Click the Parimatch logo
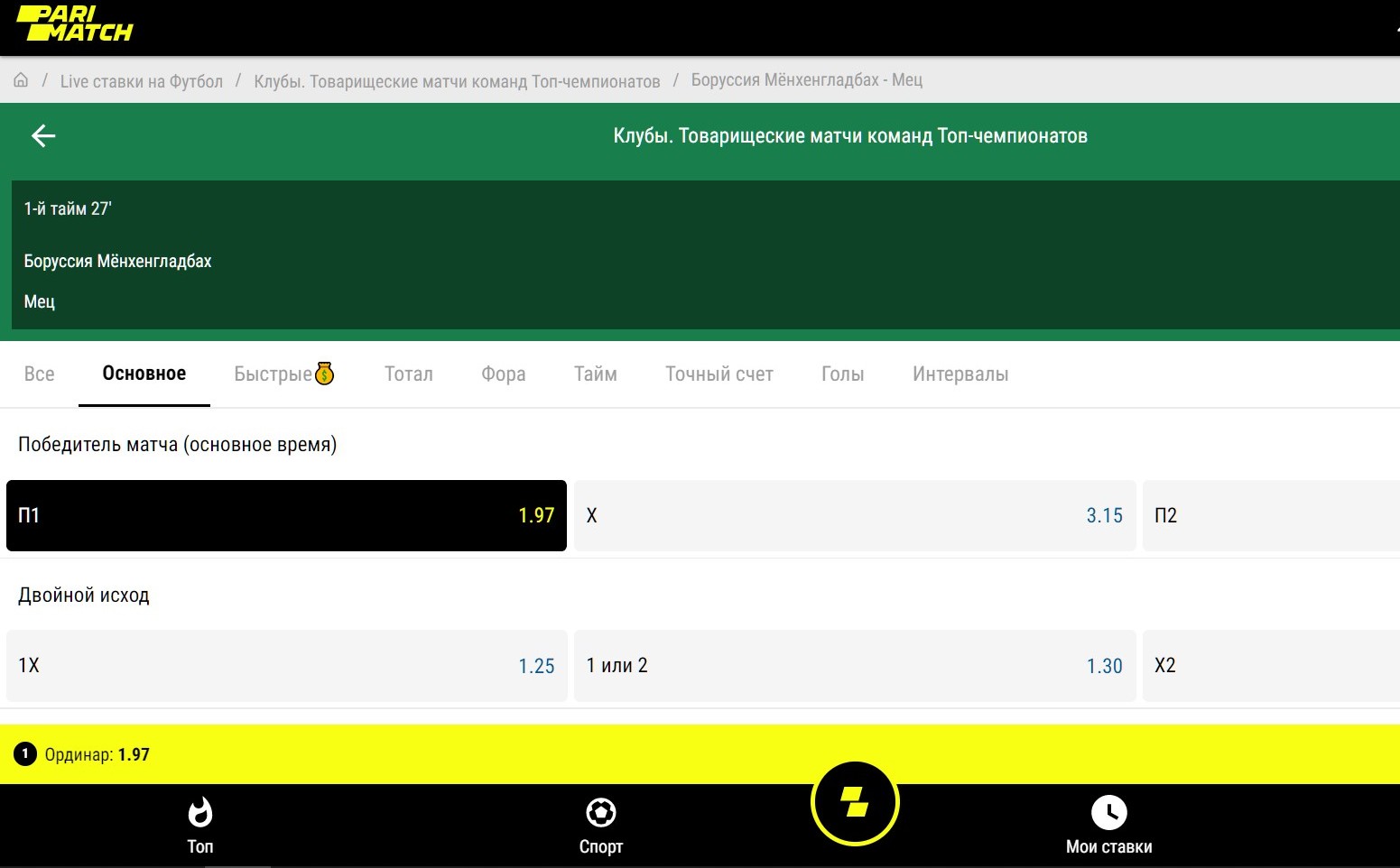Screen dimensions: 1400x868 point(75,23)
